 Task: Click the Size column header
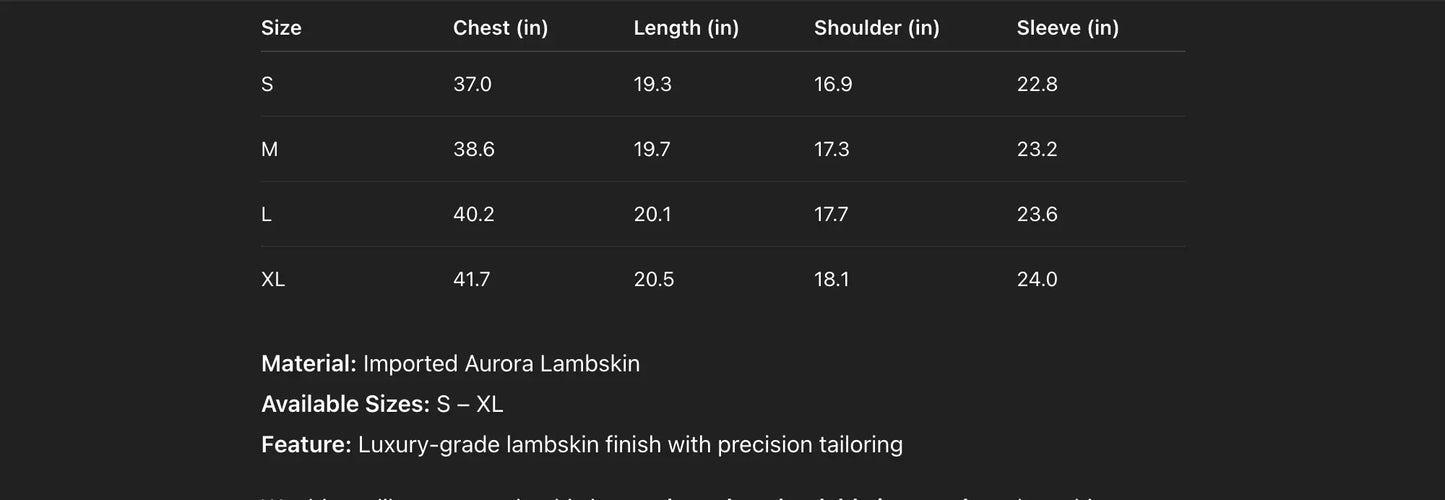[281, 28]
